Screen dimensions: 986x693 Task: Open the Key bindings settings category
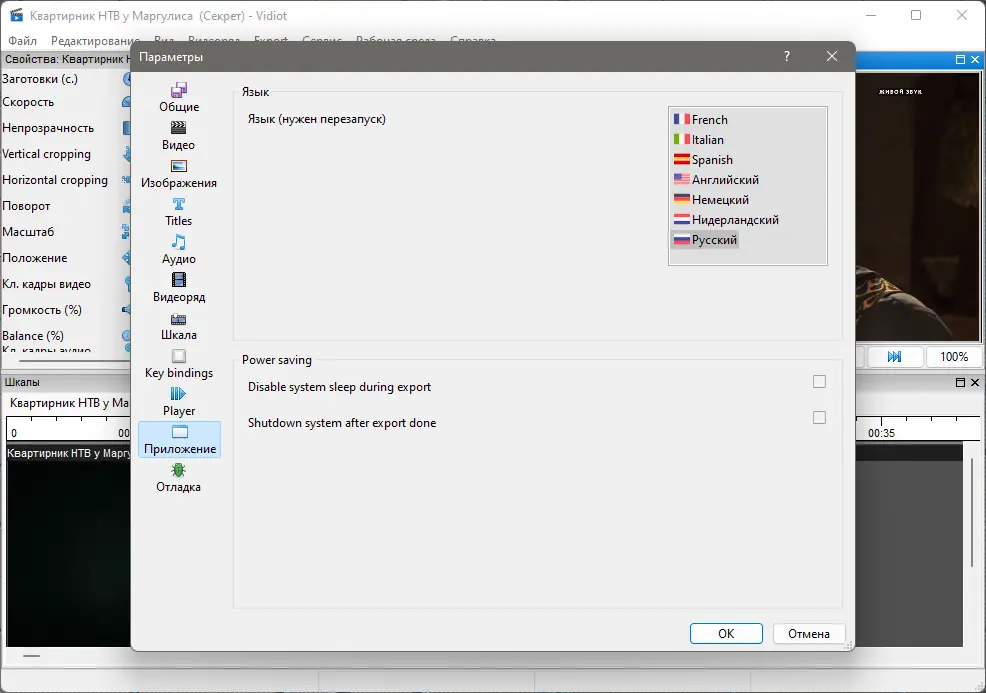[179, 364]
